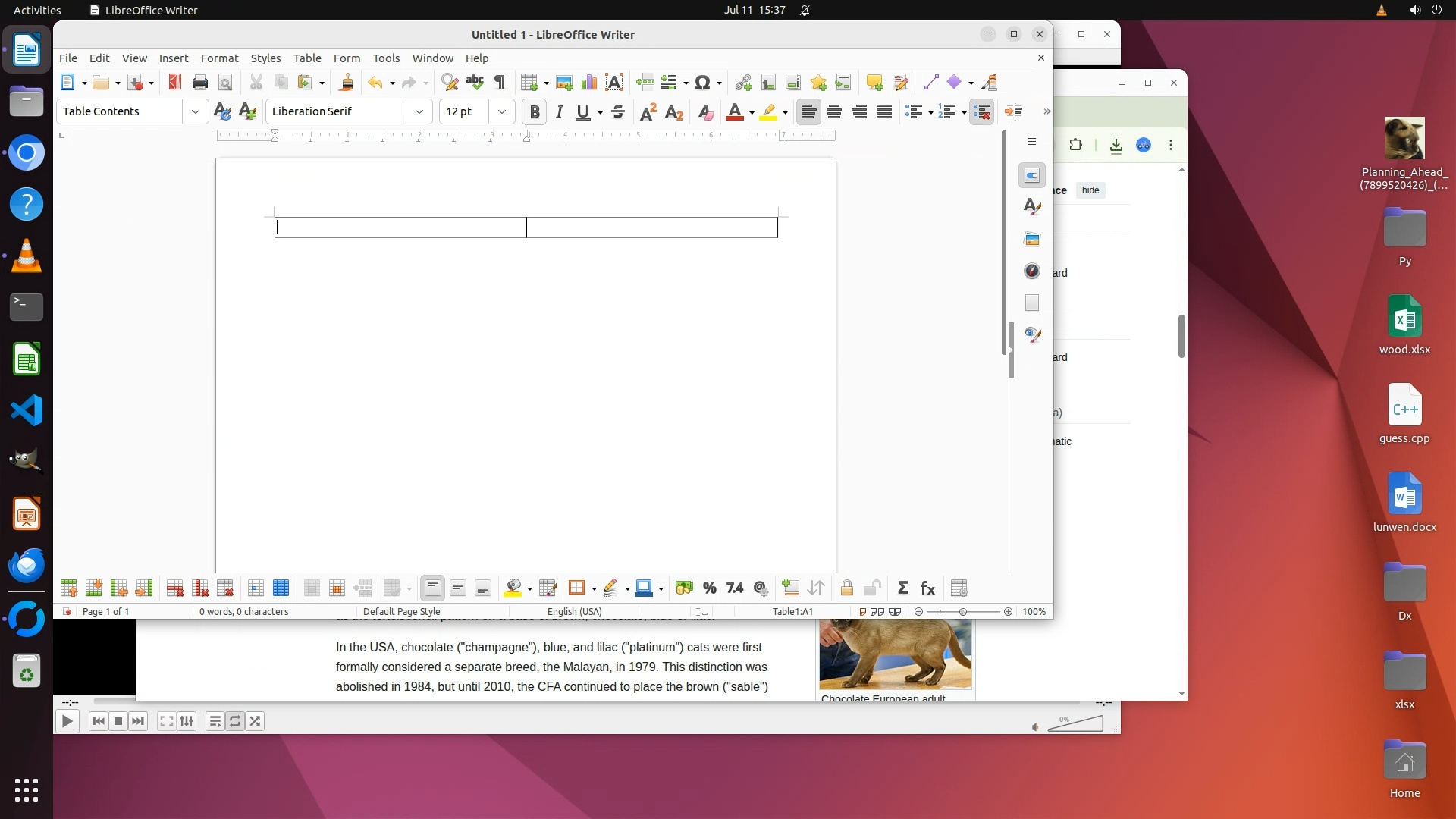Expand the font name dropdown arrow

pos(419,112)
